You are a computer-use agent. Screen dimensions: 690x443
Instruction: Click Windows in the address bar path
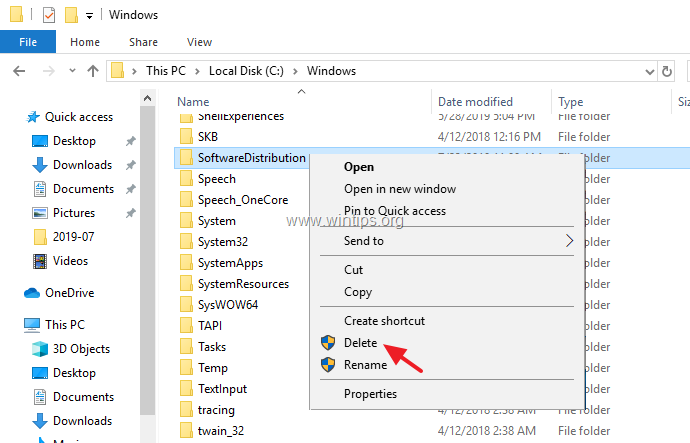[331, 71]
